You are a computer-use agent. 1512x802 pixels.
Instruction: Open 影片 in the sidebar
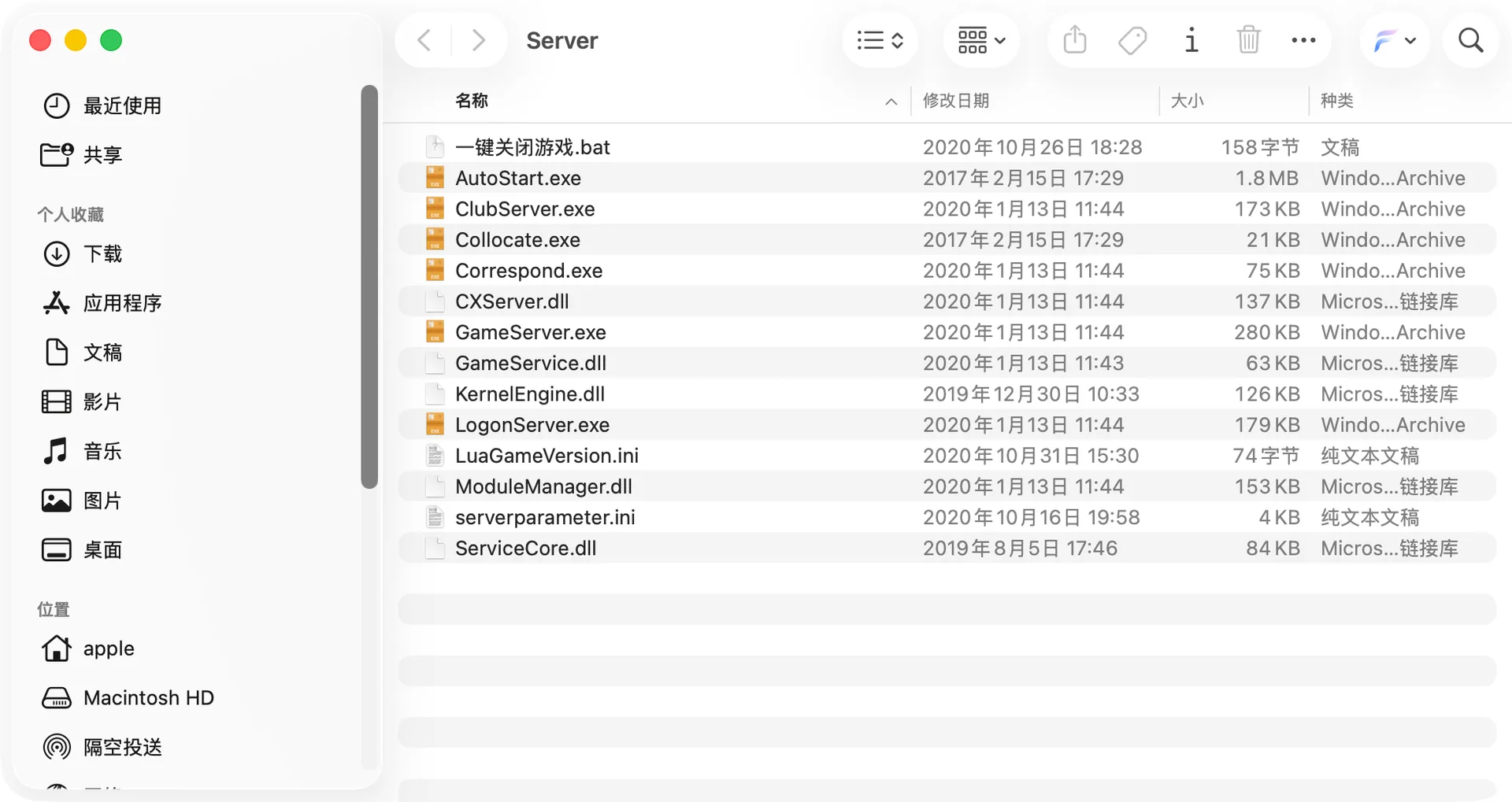(83, 401)
